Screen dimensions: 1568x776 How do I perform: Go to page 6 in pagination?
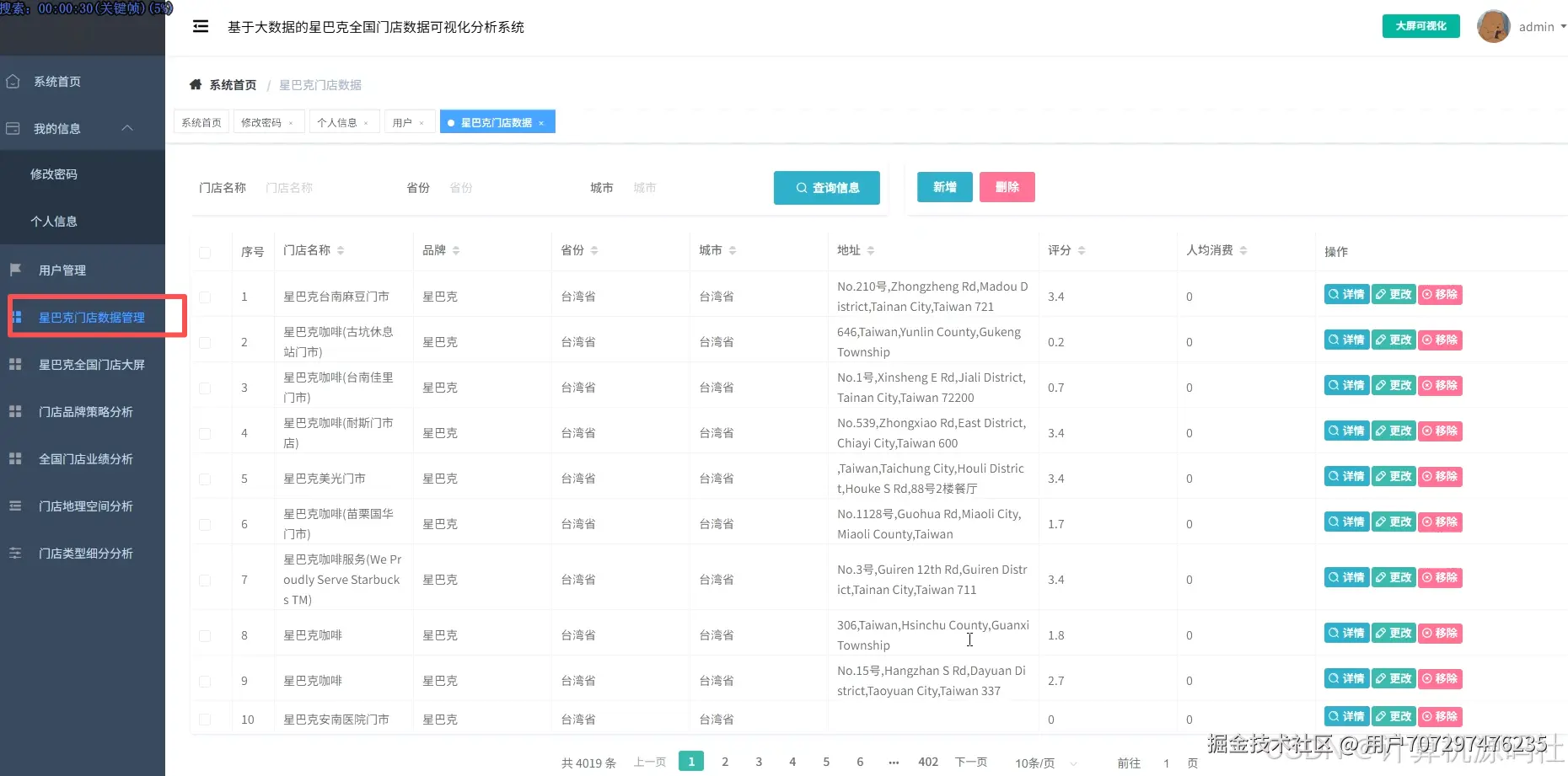[860, 762]
